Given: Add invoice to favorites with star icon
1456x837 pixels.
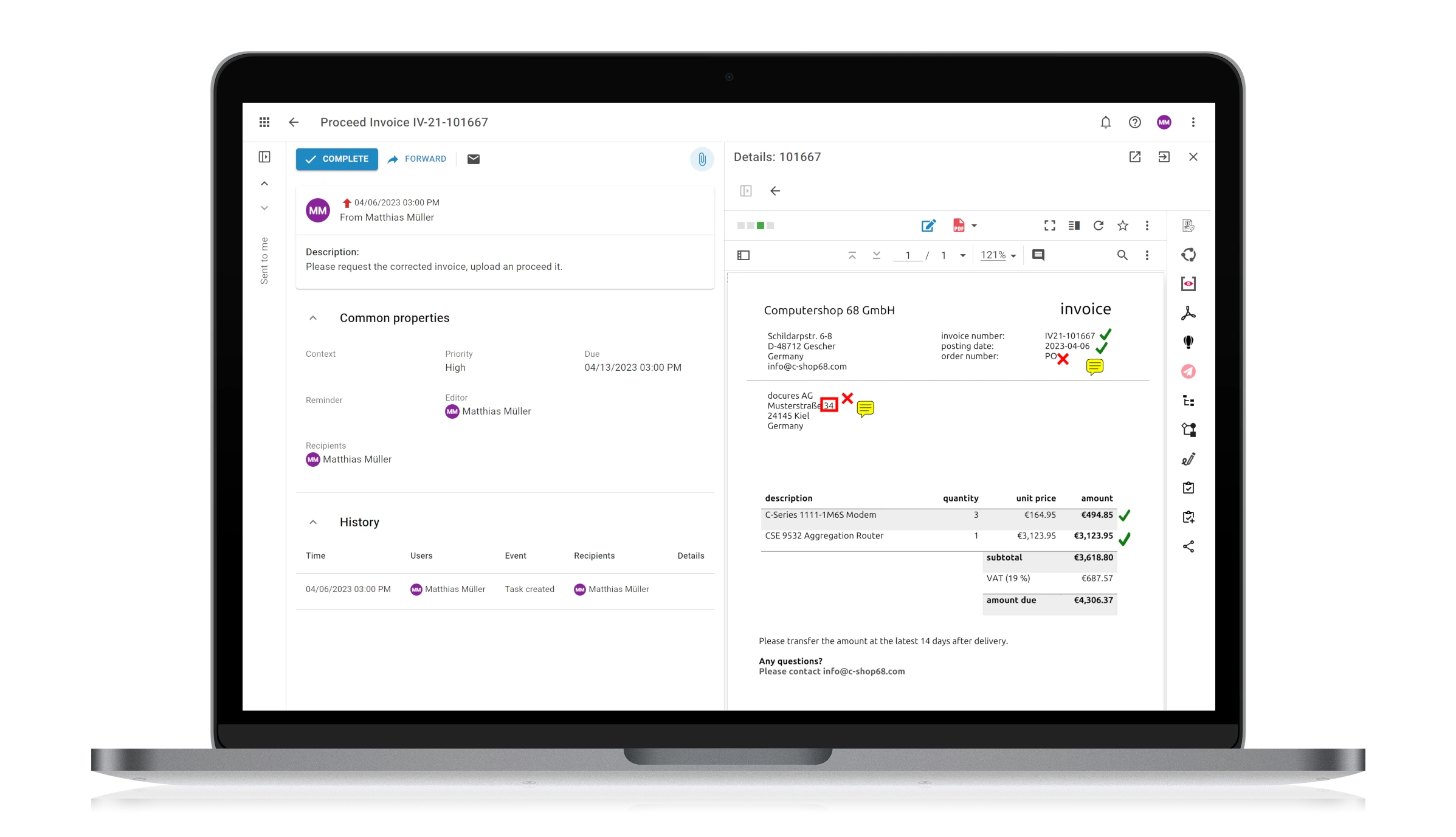Looking at the screenshot, I should tap(1123, 225).
